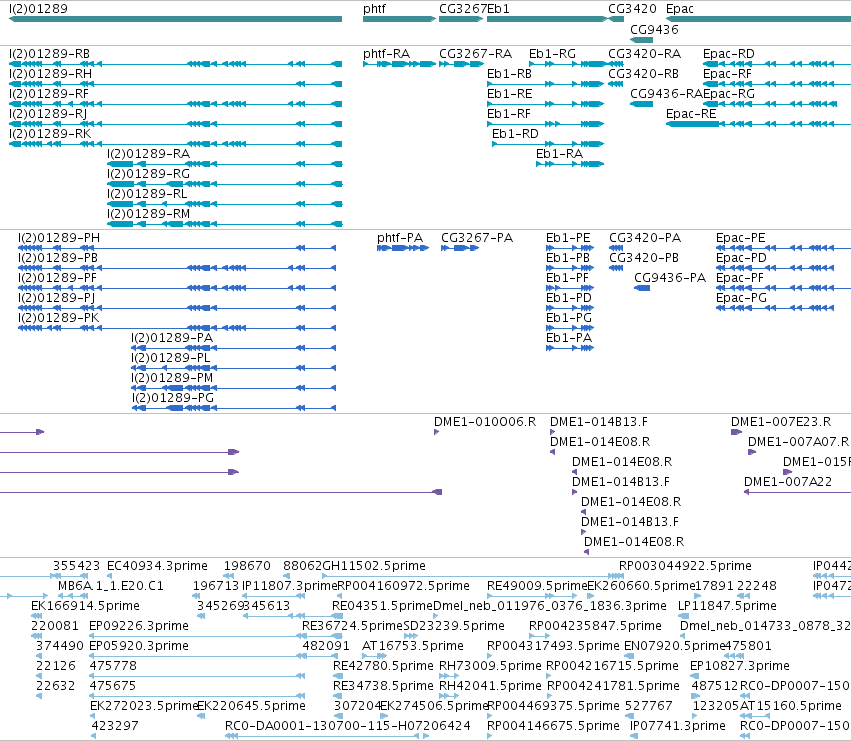Click the l(2)01289 gene label
Image resolution: width=851 pixels, height=741 pixels.
39,9
